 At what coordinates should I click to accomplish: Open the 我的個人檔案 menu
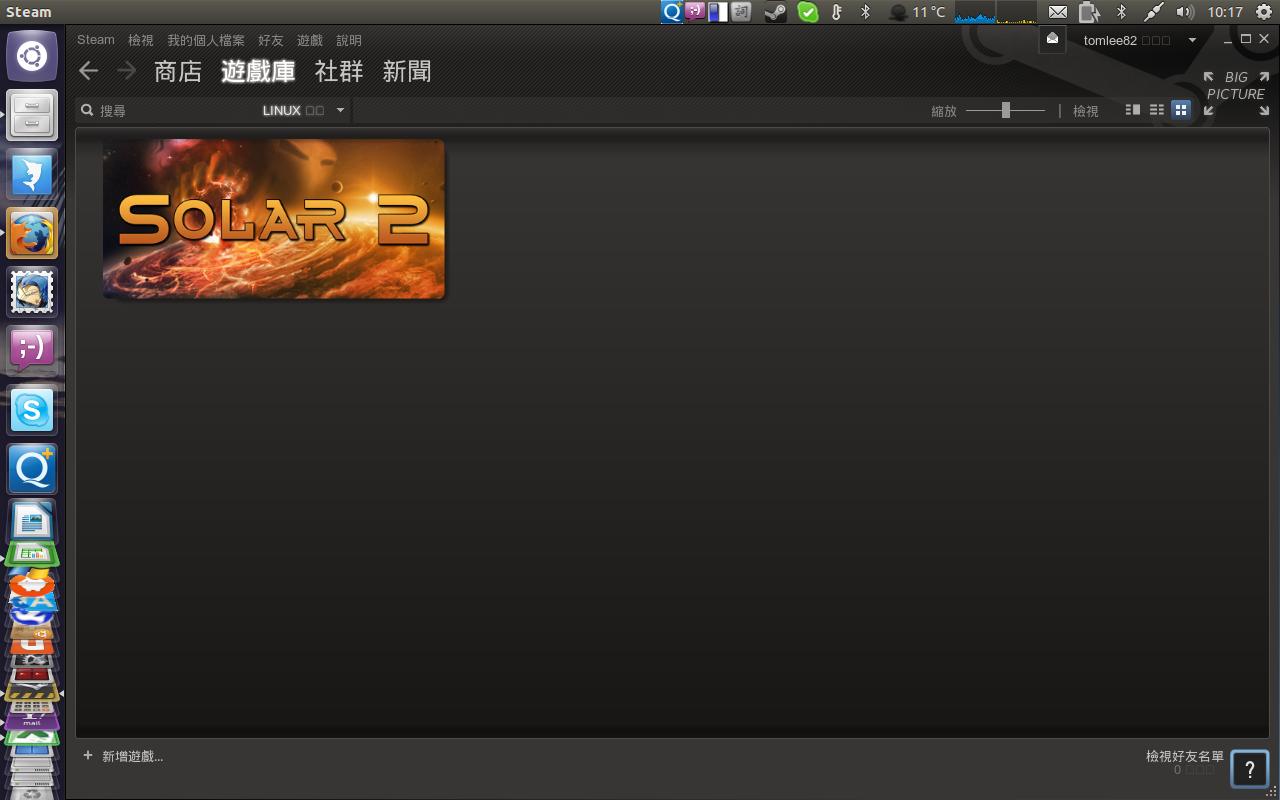[x=206, y=40]
